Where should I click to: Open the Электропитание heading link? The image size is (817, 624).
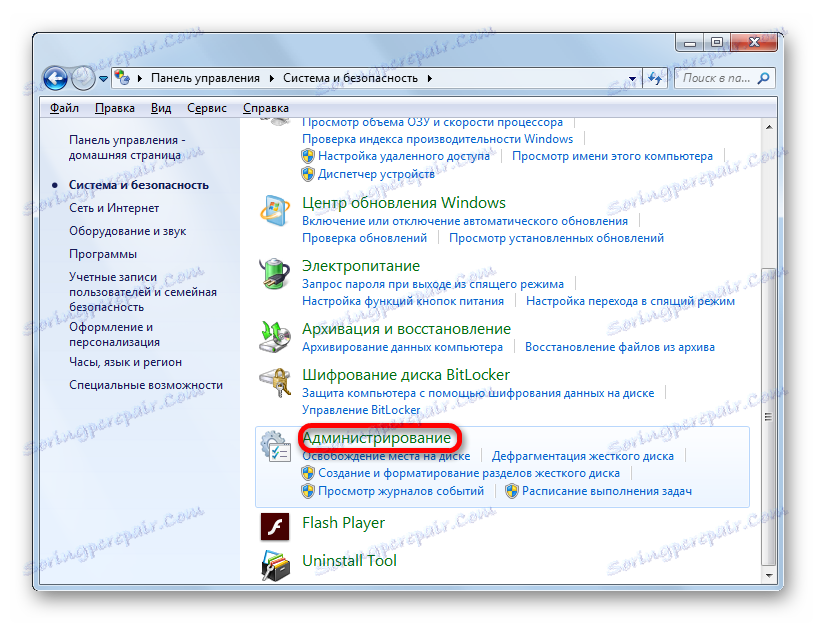[361, 266]
